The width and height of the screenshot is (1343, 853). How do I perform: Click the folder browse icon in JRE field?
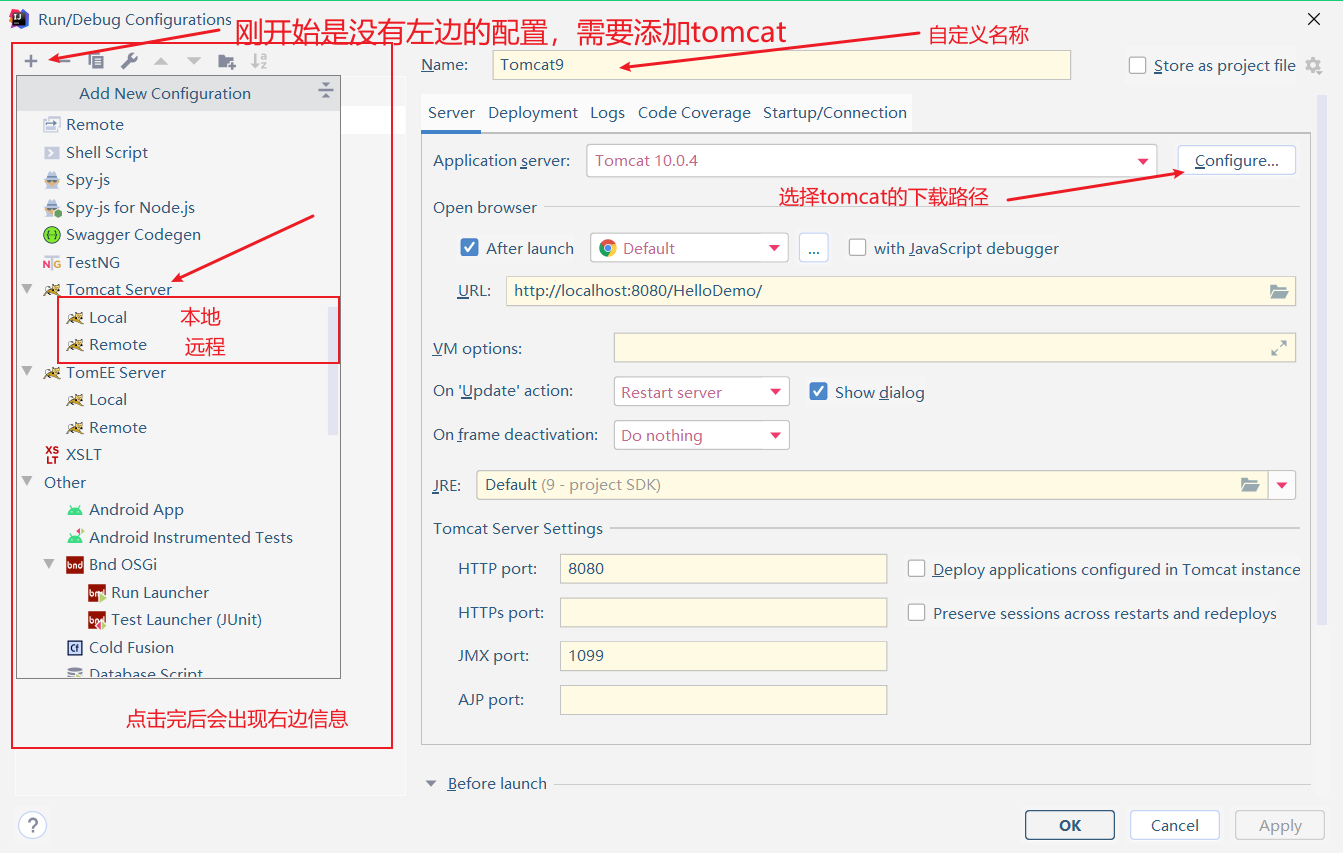(x=1250, y=485)
